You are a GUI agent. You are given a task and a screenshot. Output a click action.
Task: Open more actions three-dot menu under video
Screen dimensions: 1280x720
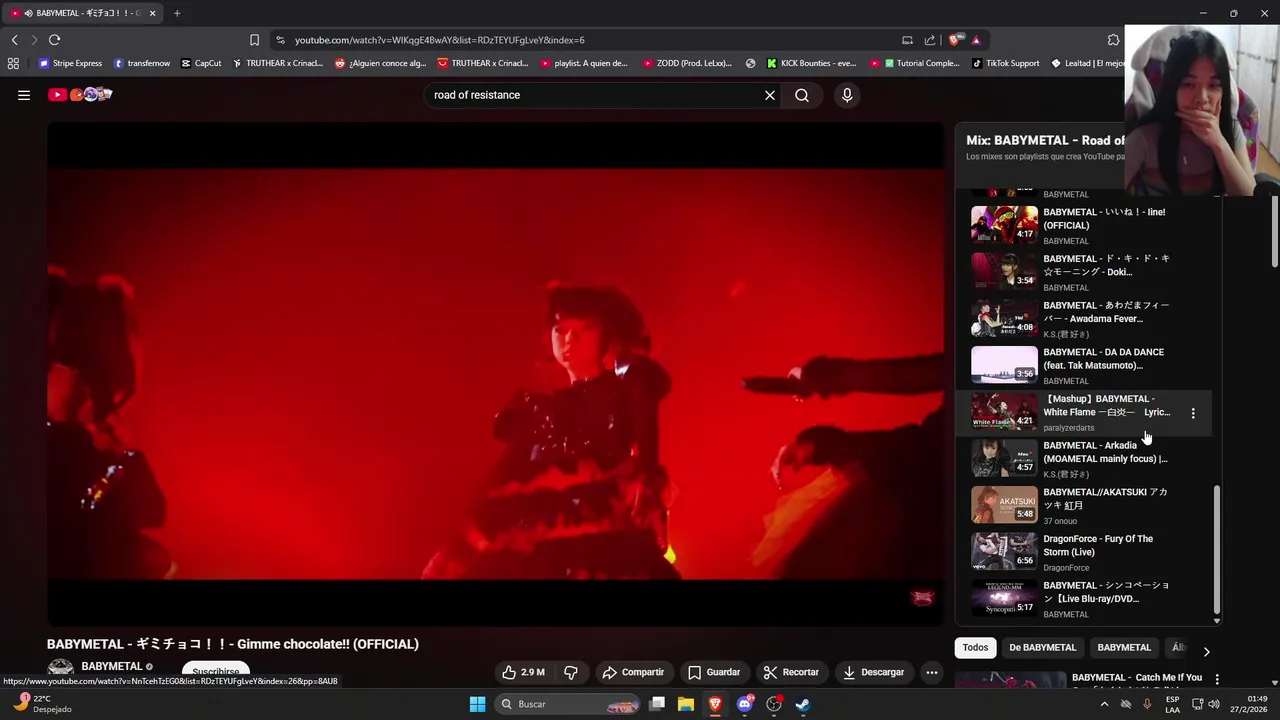(x=932, y=672)
